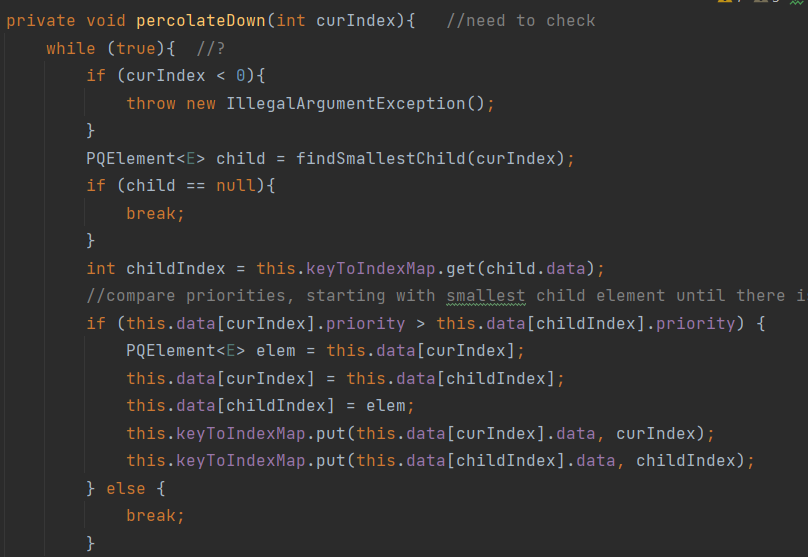Click the throw keyword
Image resolution: width=808 pixels, height=557 pixels.
[x=151, y=103]
